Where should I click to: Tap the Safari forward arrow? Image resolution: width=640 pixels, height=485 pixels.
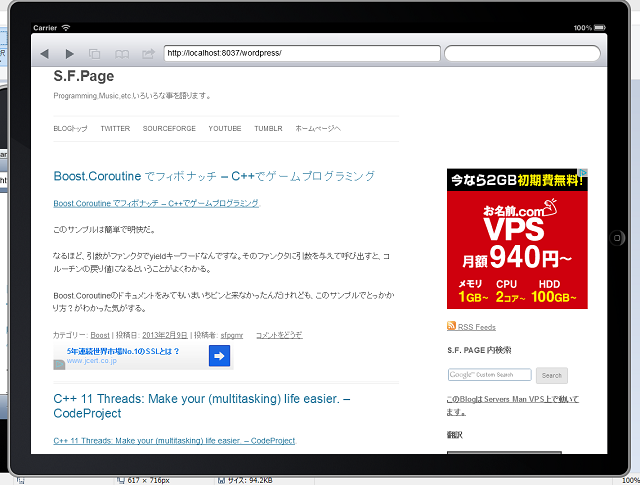pos(69,53)
